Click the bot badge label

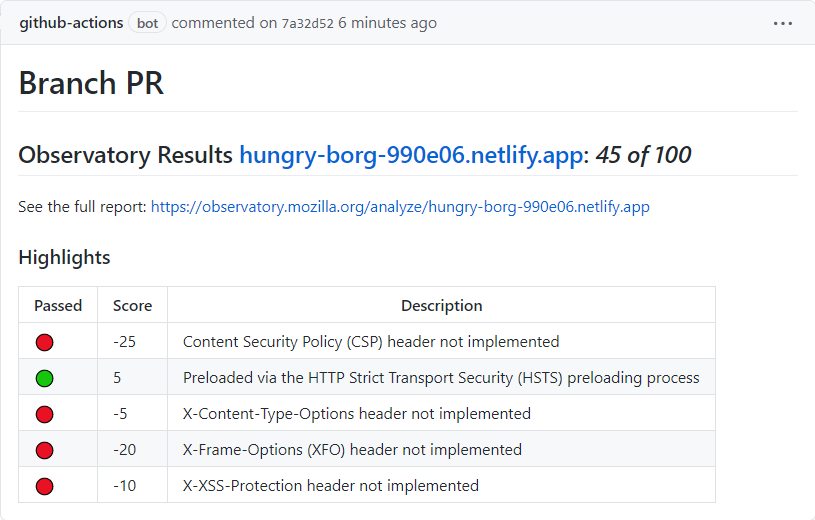147,23
